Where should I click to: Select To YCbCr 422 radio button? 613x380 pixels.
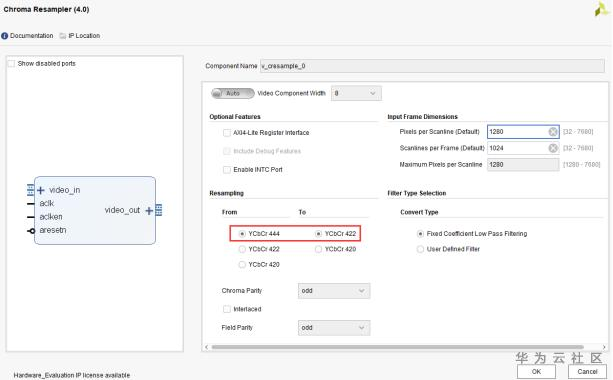pyautogui.click(x=318, y=234)
